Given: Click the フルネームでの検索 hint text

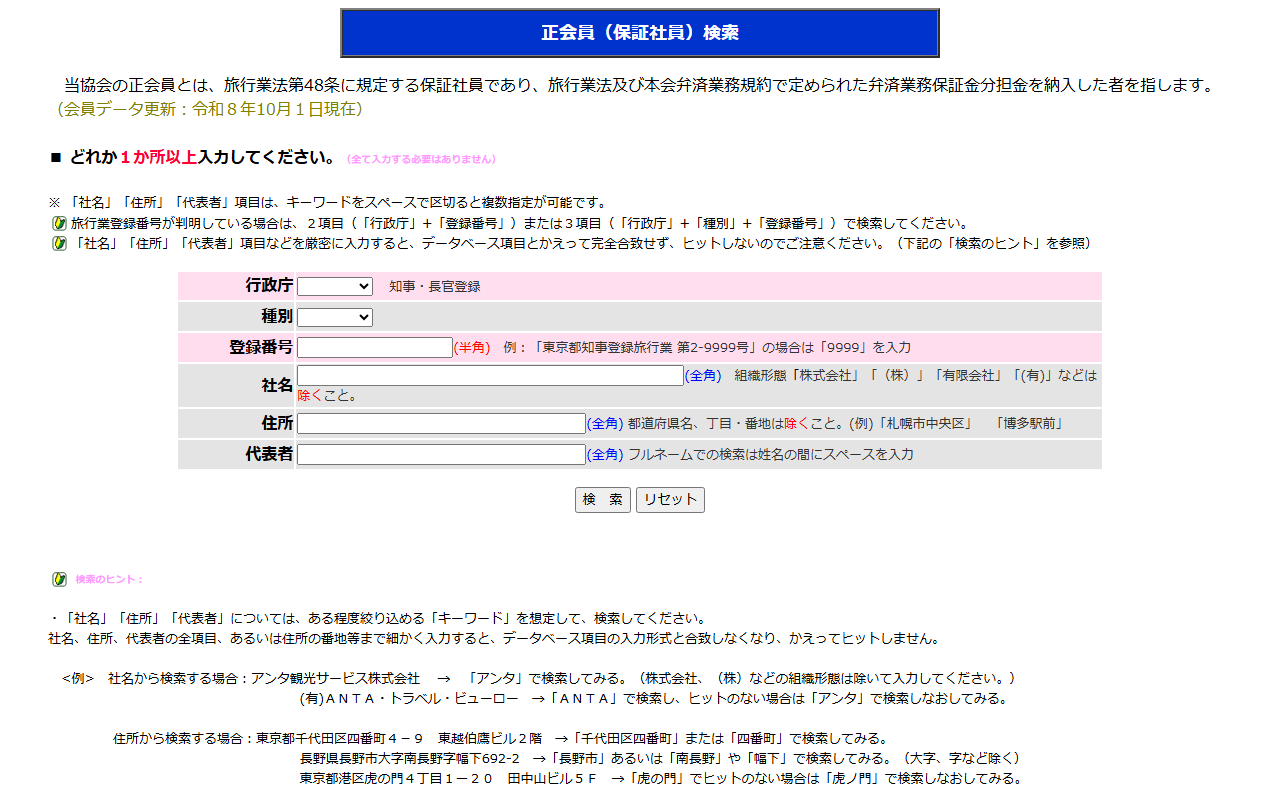Looking at the screenshot, I should point(771,454).
